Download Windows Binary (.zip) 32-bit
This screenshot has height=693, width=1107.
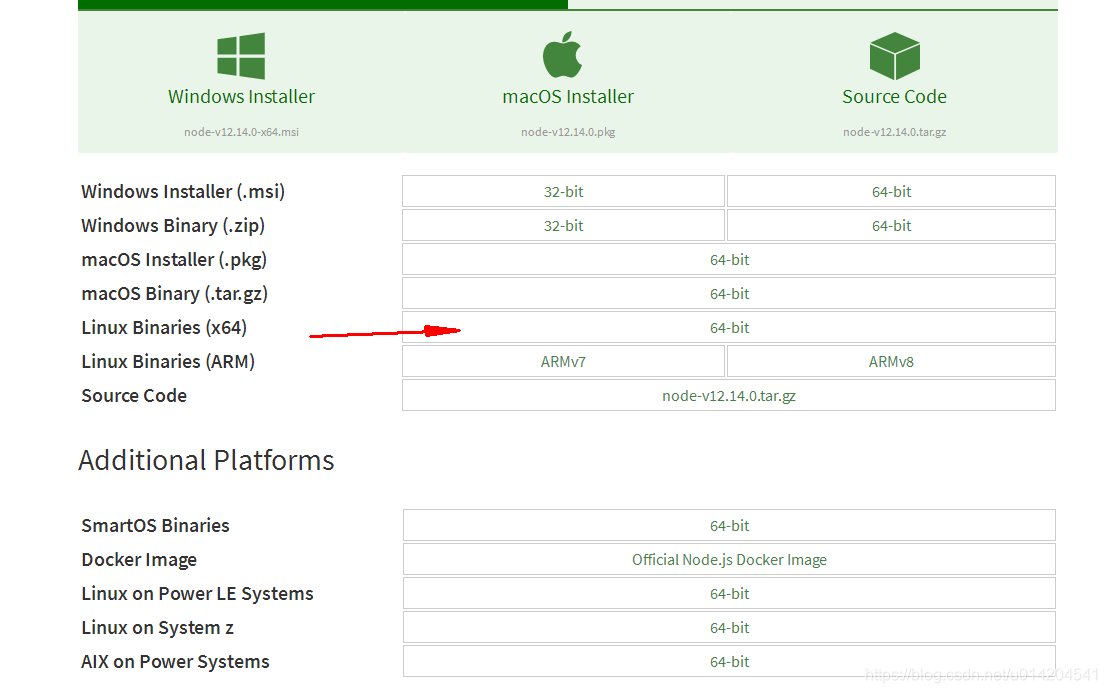pyautogui.click(x=563, y=226)
